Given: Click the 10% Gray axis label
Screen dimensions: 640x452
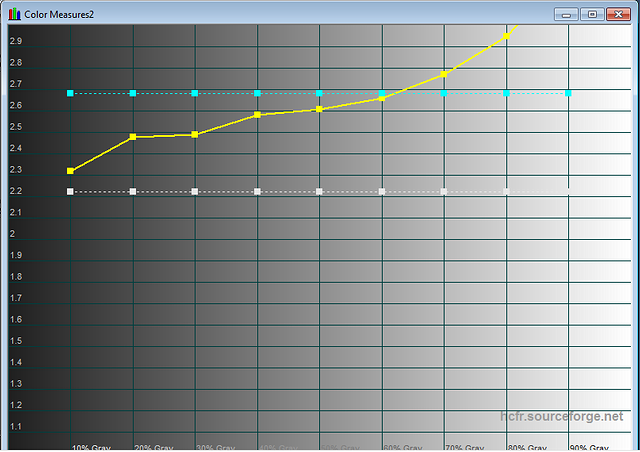Looking at the screenshot, I should [91, 448].
